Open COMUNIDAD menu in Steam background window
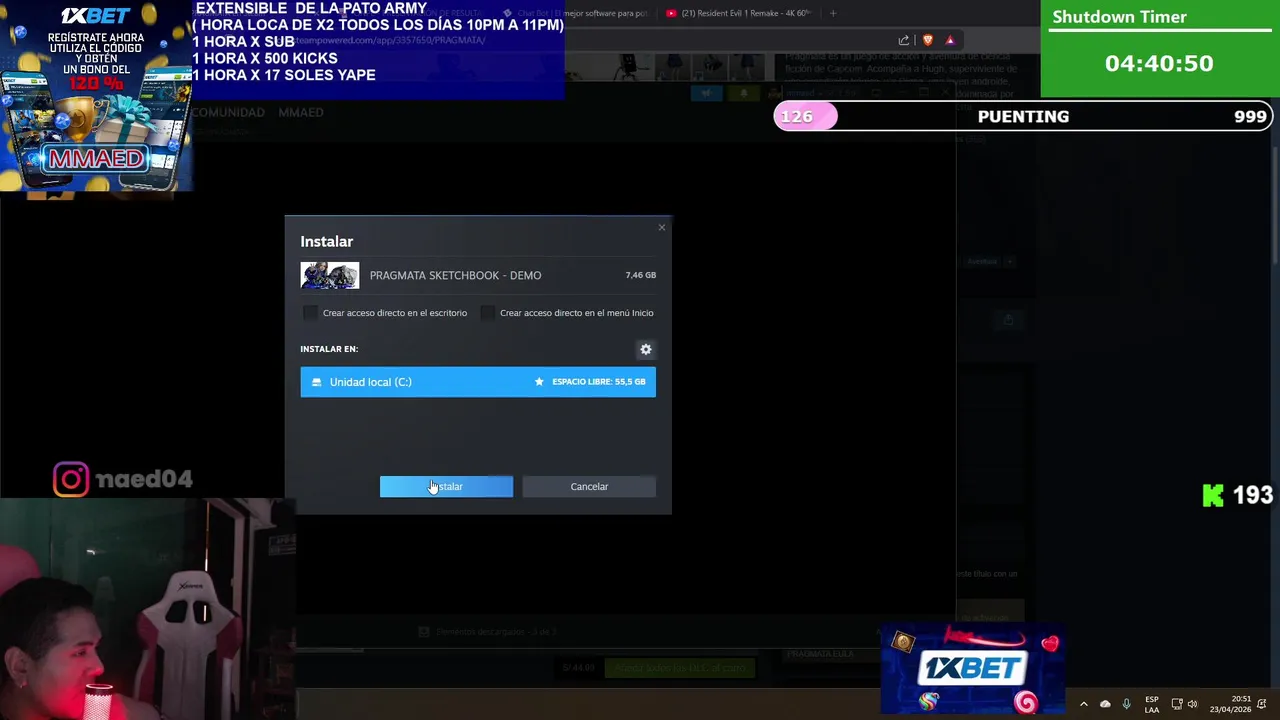The image size is (1280, 720). (x=228, y=112)
